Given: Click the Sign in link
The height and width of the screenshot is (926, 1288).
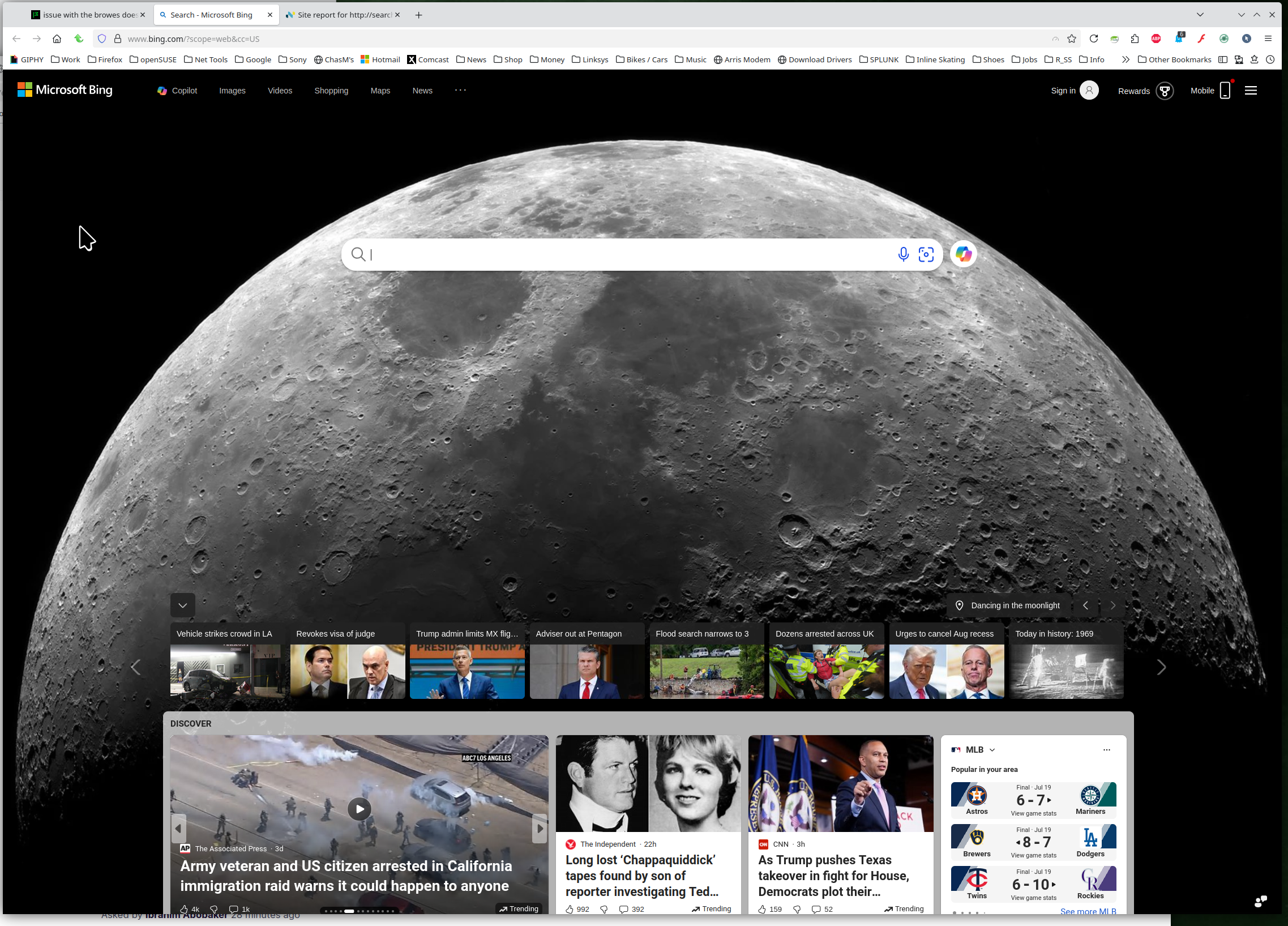Looking at the screenshot, I should click(1063, 91).
